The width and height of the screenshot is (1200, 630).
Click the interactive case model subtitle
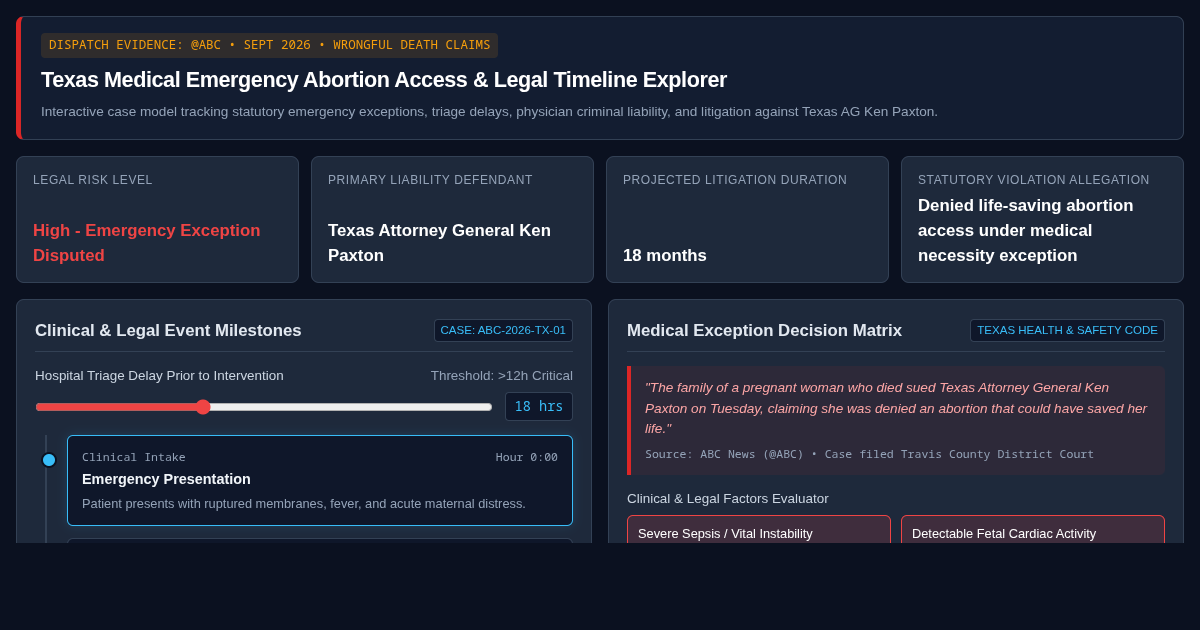point(489,112)
